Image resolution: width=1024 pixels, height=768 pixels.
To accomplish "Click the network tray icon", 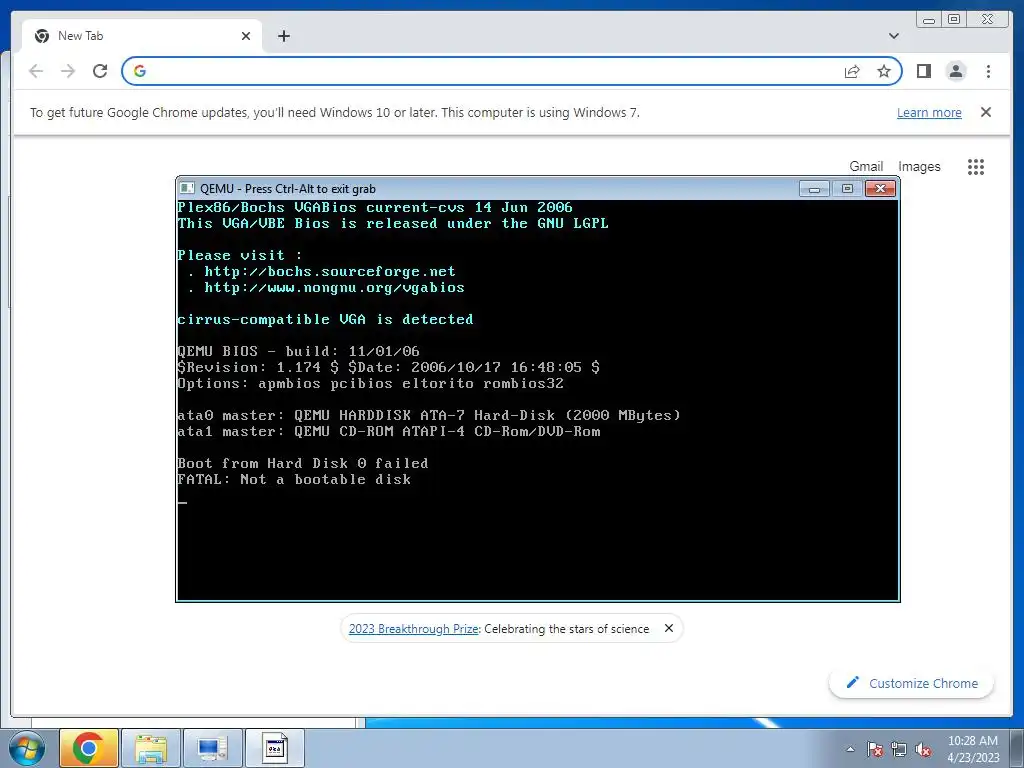I will [899, 749].
